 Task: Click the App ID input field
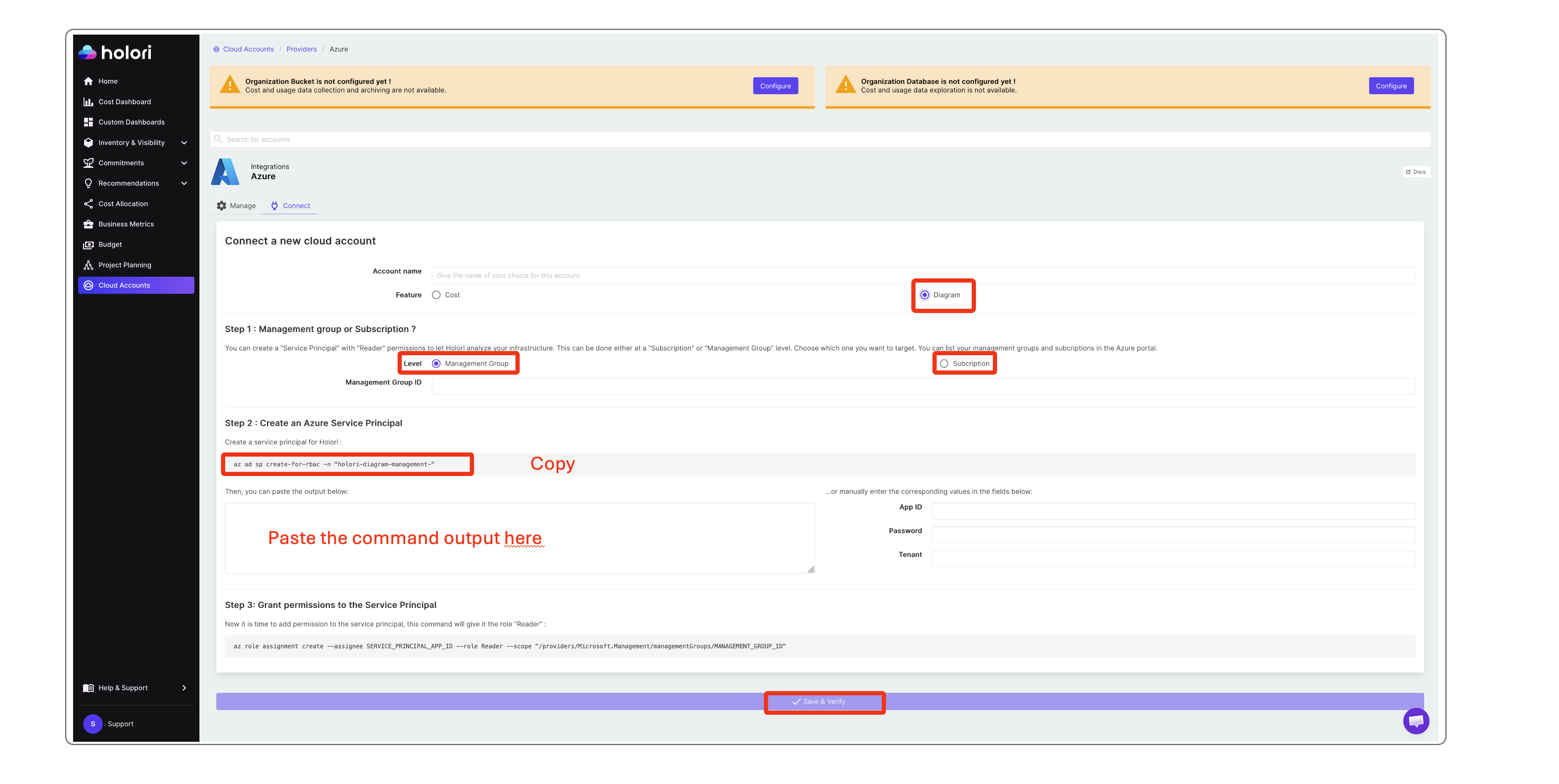pyautogui.click(x=1173, y=511)
